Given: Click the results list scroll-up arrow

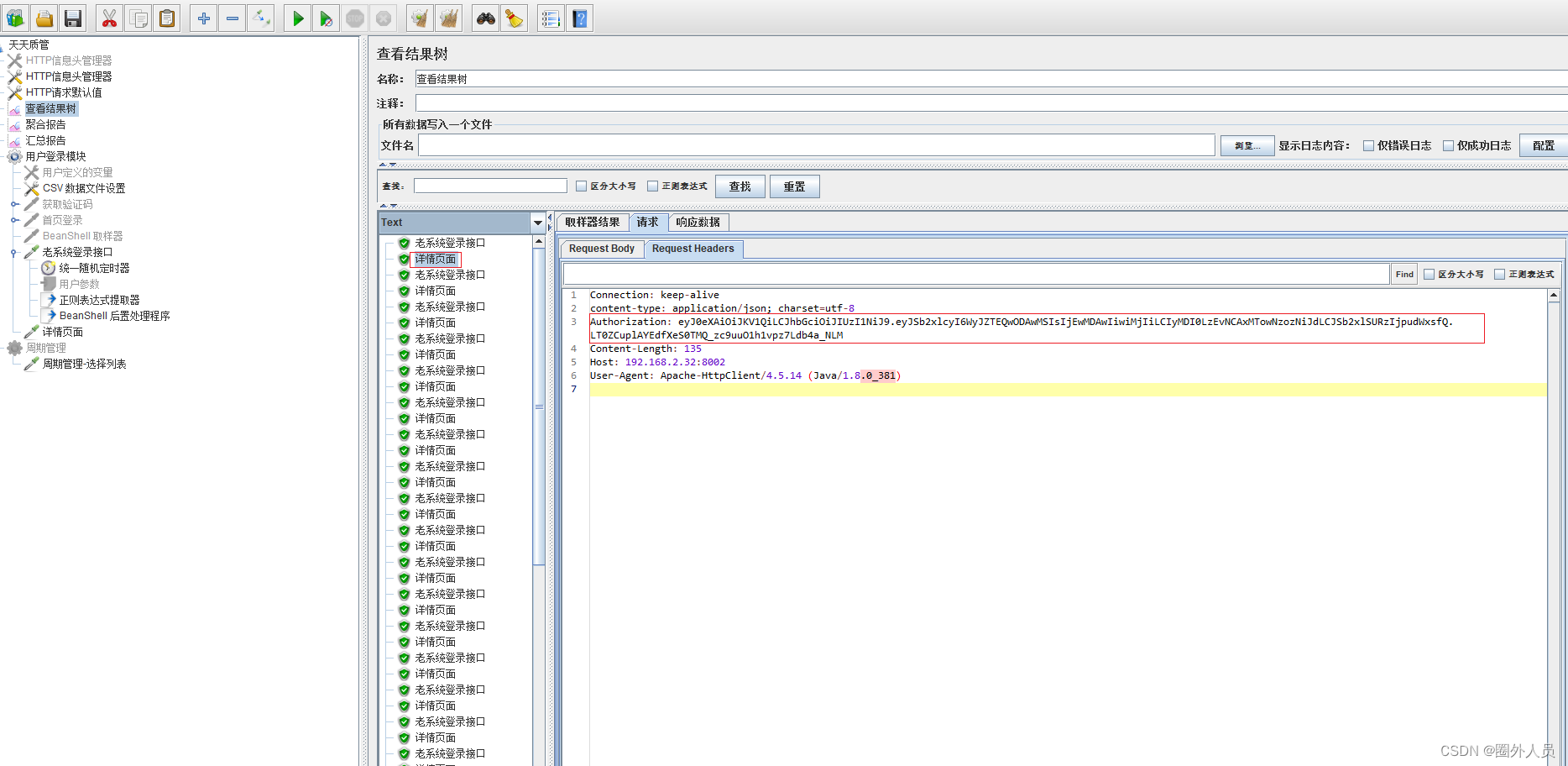Looking at the screenshot, I should coord(539,241).
